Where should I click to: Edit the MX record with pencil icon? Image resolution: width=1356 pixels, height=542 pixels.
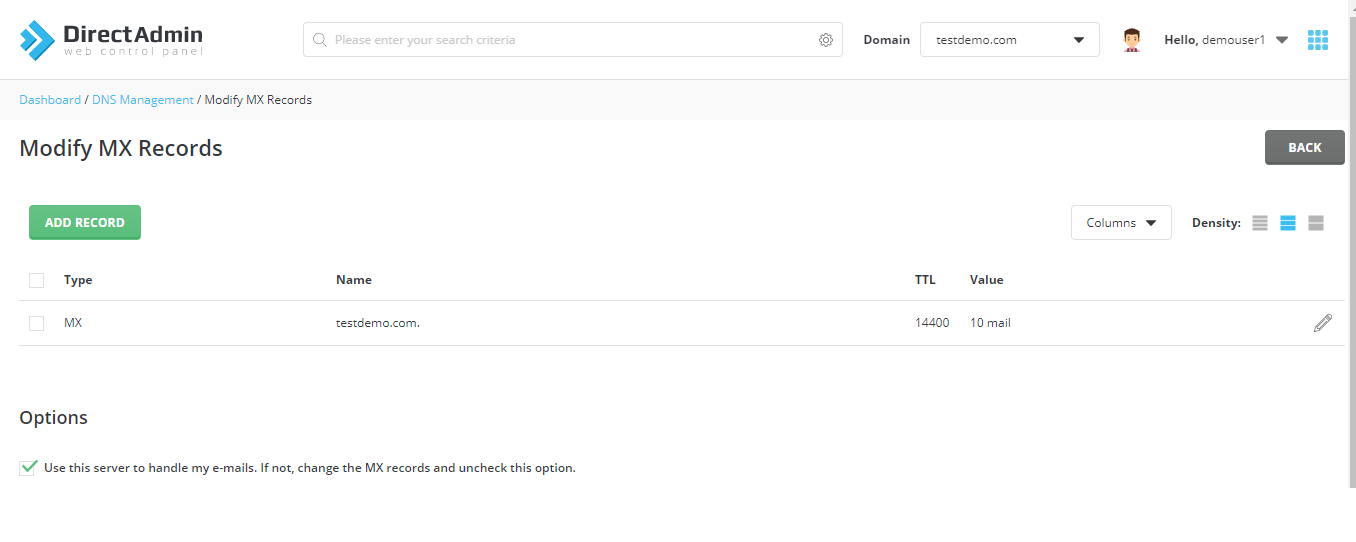point(1323,323)
